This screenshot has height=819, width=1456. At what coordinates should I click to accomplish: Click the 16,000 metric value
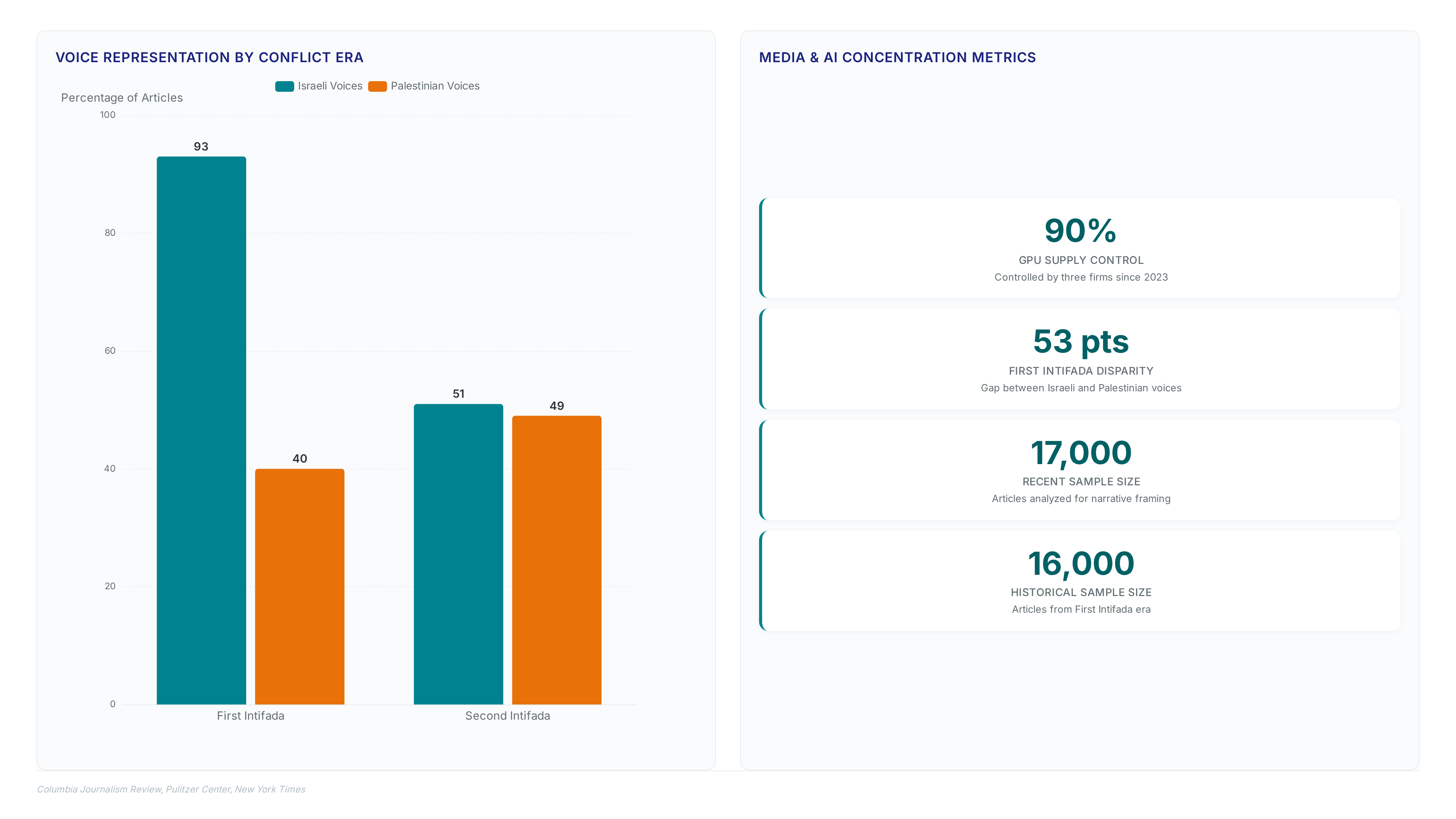click(1081, 564)
